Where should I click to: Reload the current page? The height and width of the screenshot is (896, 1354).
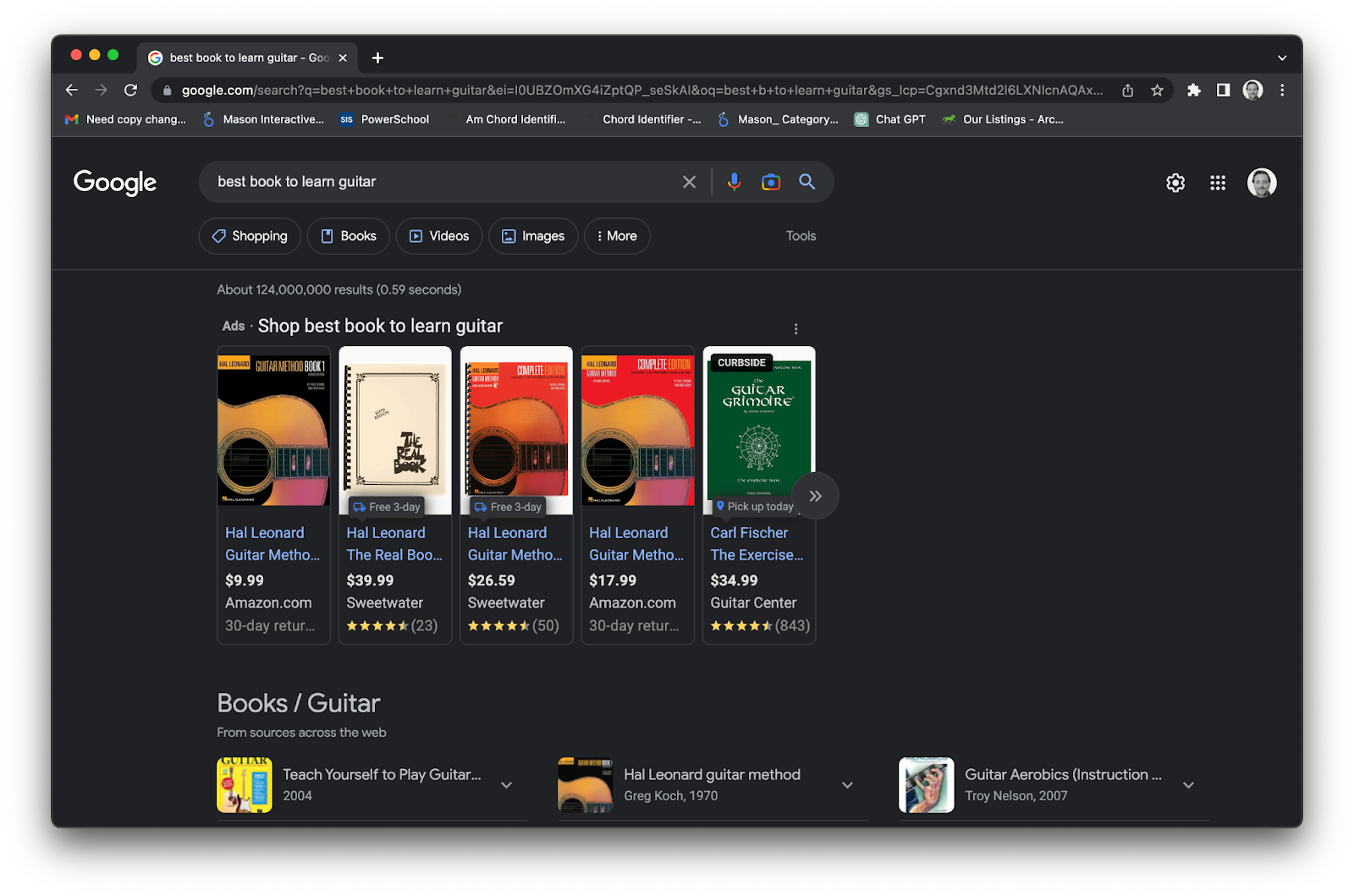(x=130, y=91)
